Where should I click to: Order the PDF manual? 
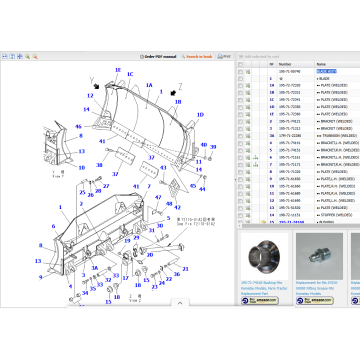(x=158, y=57)
